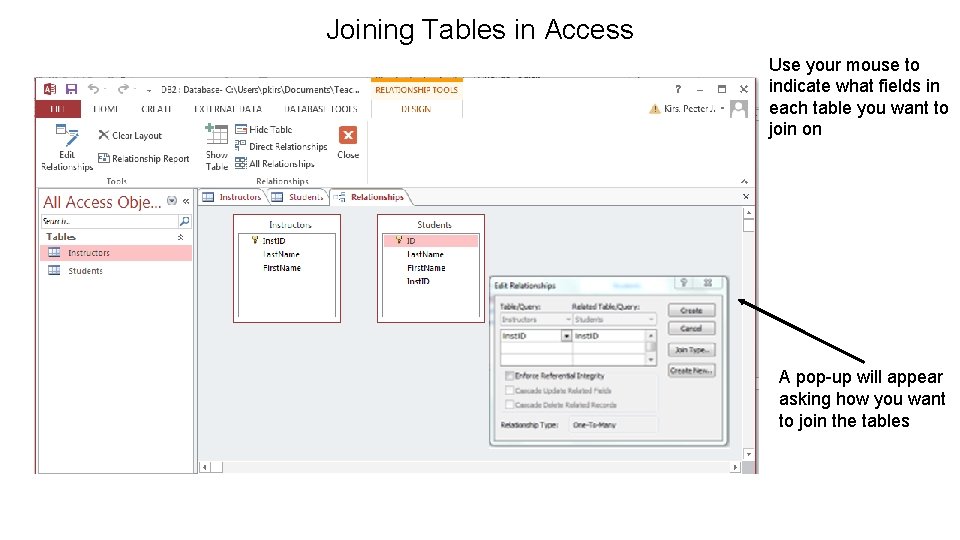Click the Help question mark in title bar
This screenshot has height=540, width=960.
click(678, 89)
